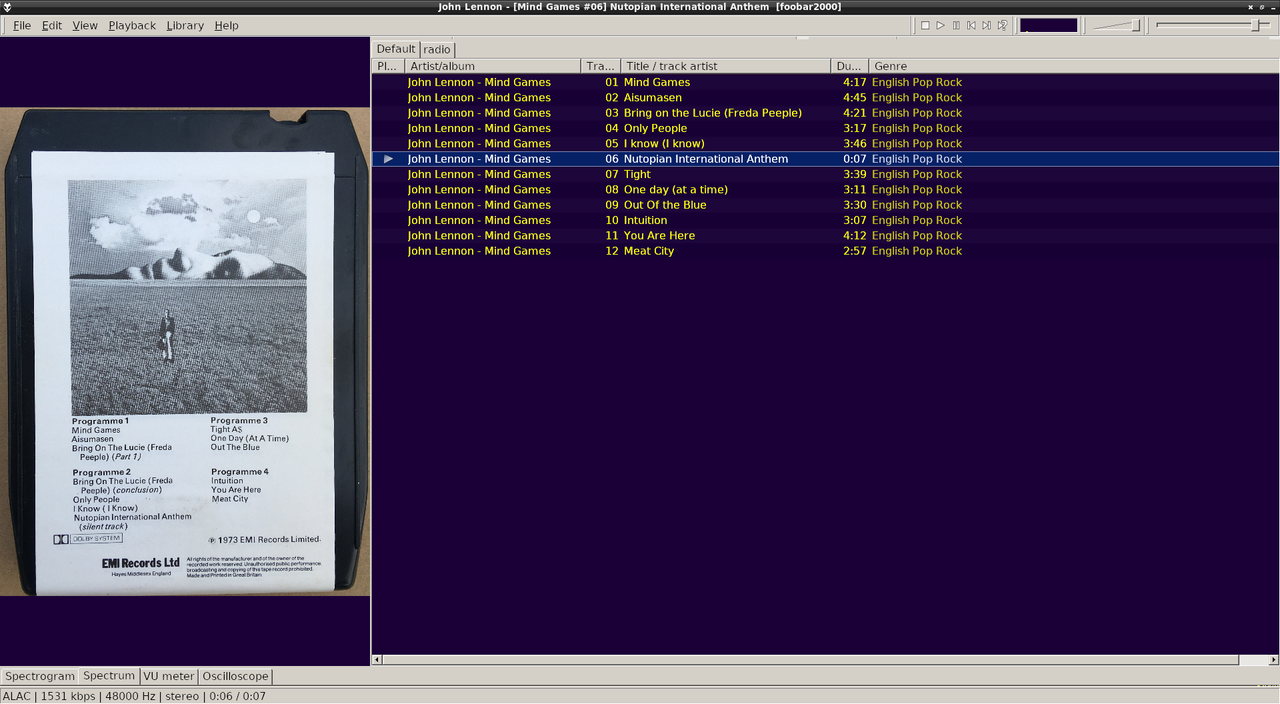Select track 11 You Are Here

point(825,235)
